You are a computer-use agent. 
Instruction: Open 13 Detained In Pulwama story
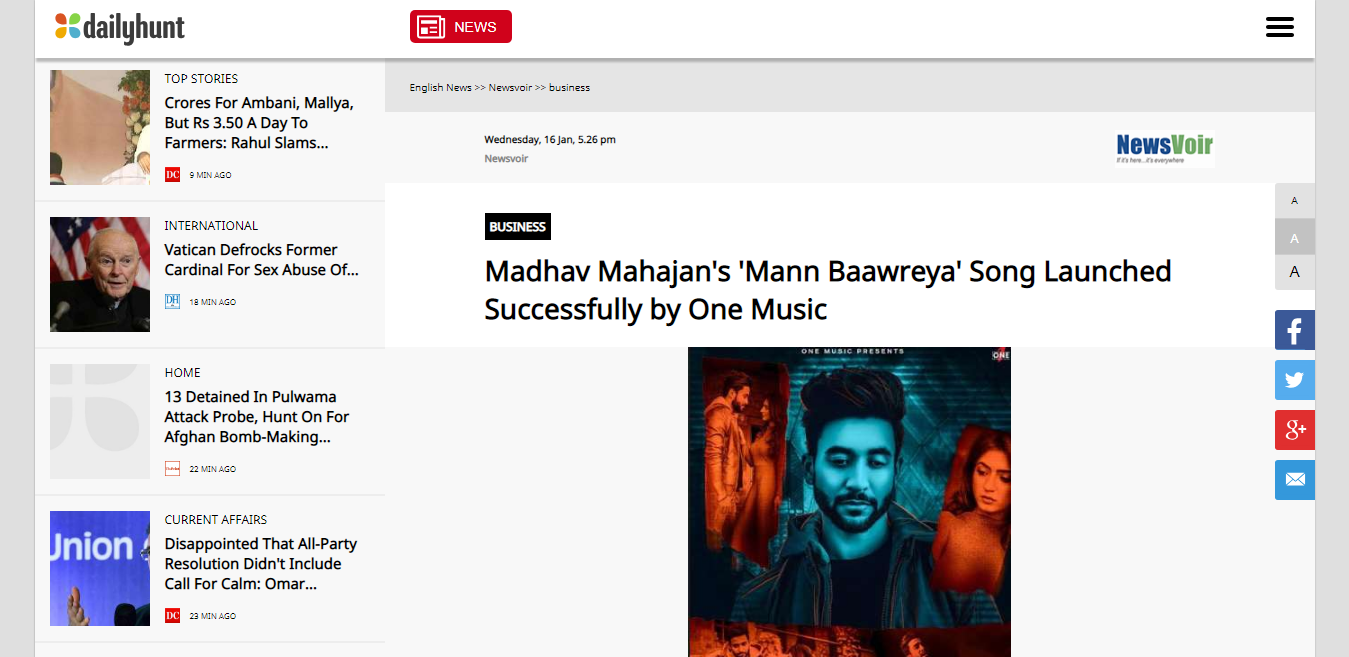coord(257,417)
